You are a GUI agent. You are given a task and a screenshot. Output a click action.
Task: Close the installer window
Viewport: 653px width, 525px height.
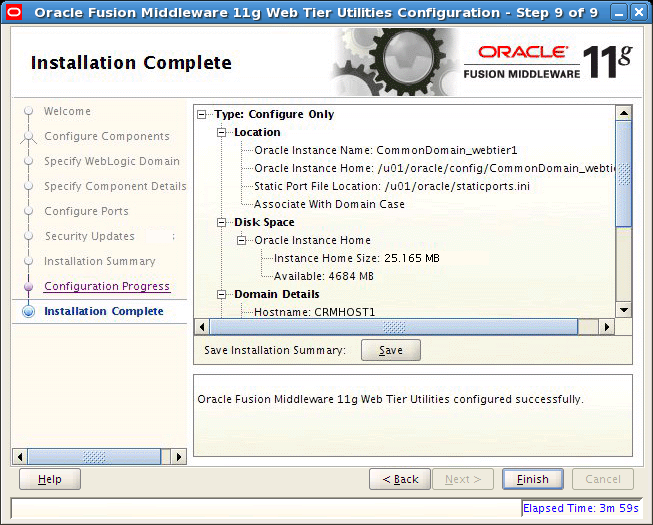pos(639,13)
